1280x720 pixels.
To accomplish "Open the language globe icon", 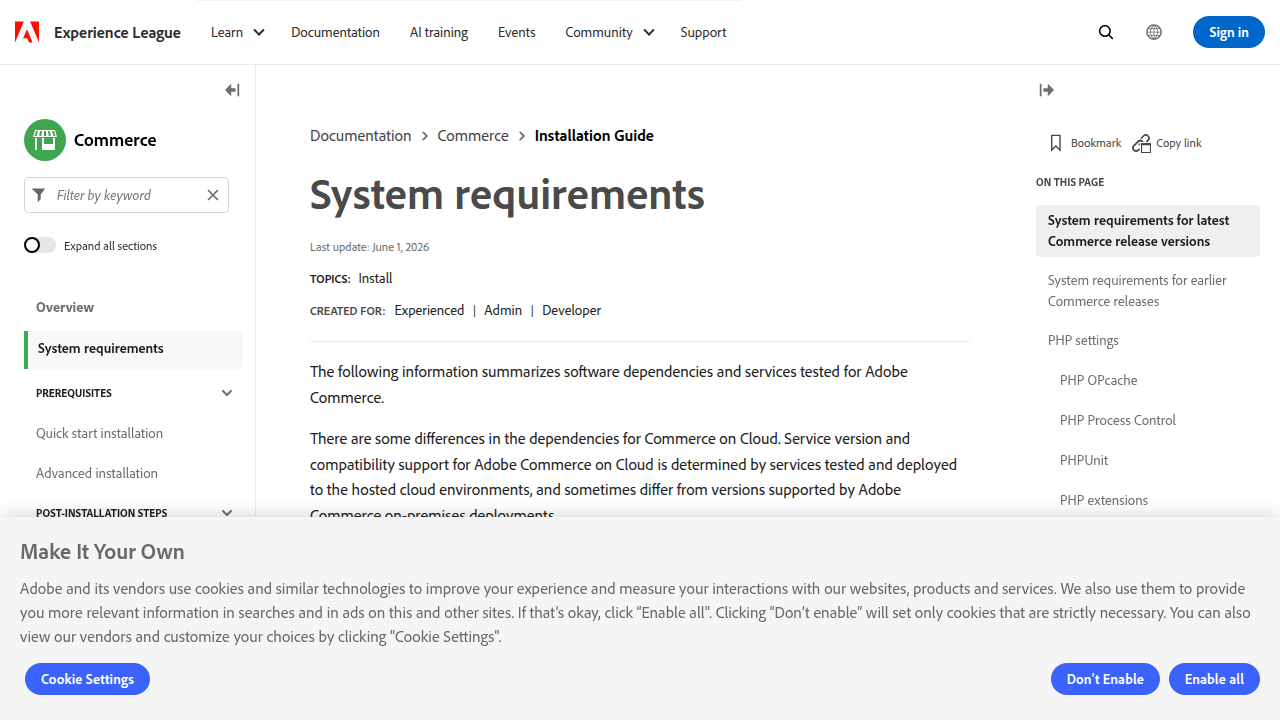I will click(1154, 32).
